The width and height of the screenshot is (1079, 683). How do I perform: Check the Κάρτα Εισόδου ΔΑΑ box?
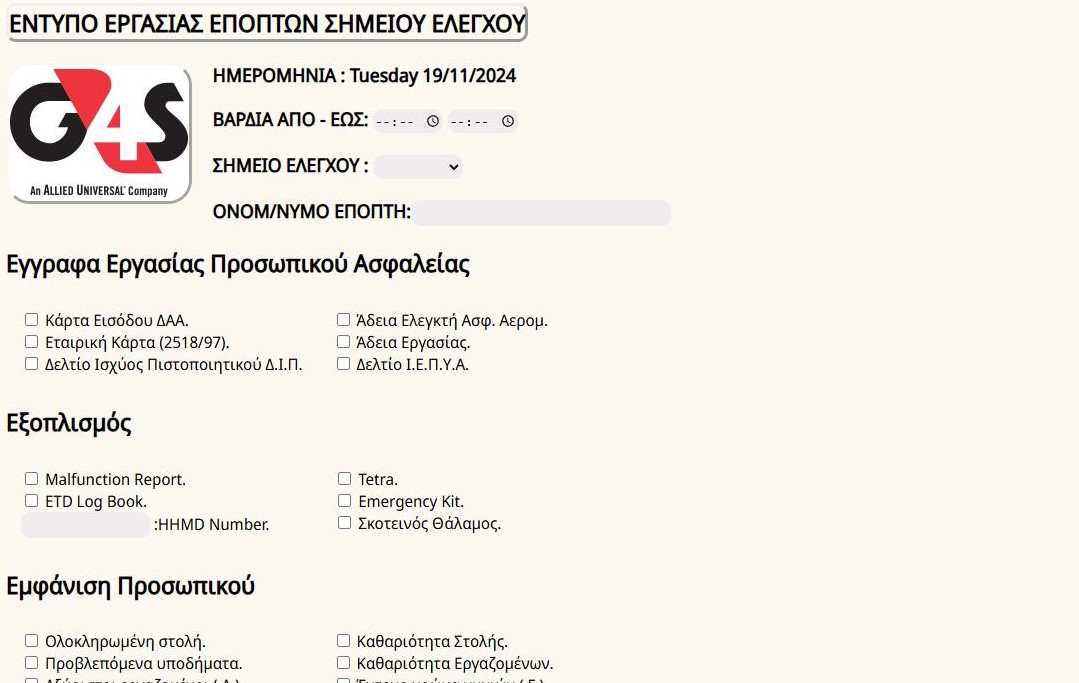pyautogui.click(x=32, y=319)
